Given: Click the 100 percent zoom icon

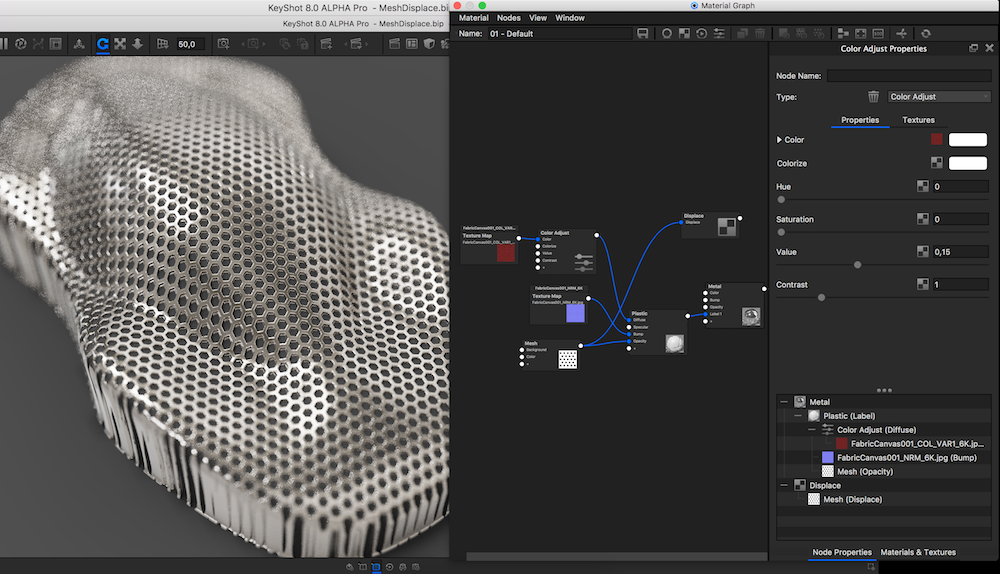Looking at the screenshot, I should (x=878, y=33).
